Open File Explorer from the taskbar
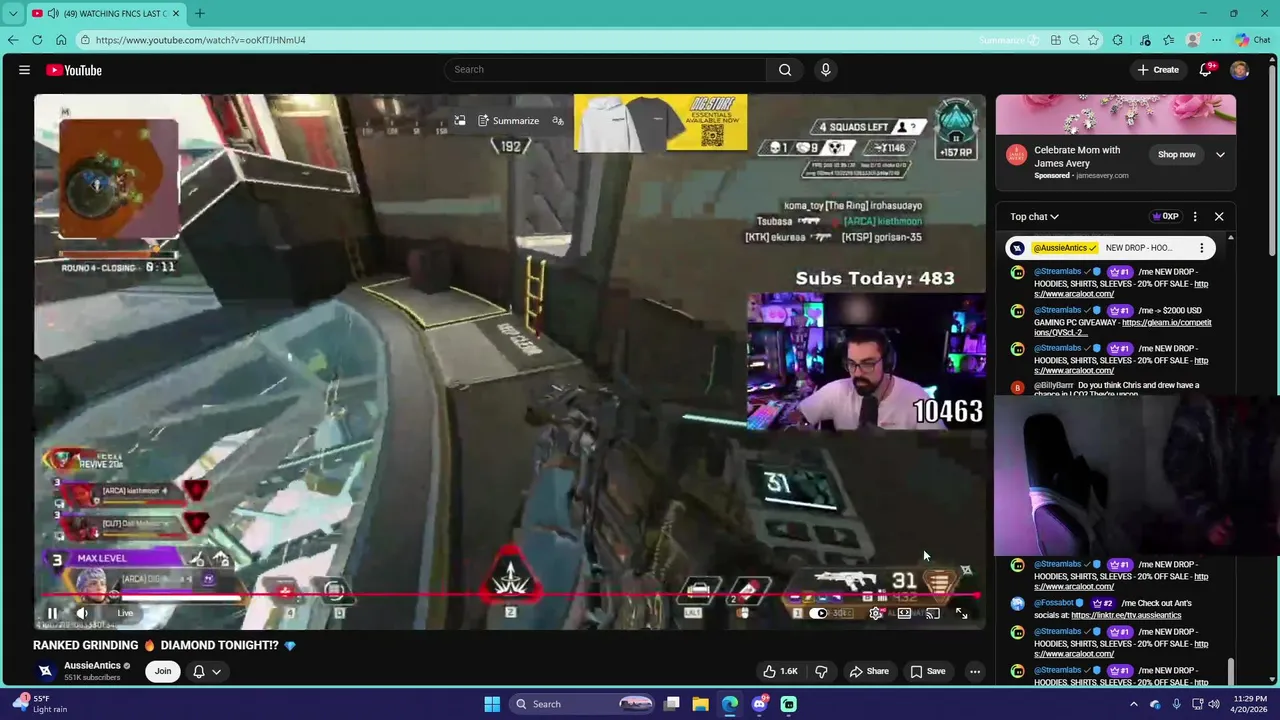The image size is (1280, 720). point(701,704)
